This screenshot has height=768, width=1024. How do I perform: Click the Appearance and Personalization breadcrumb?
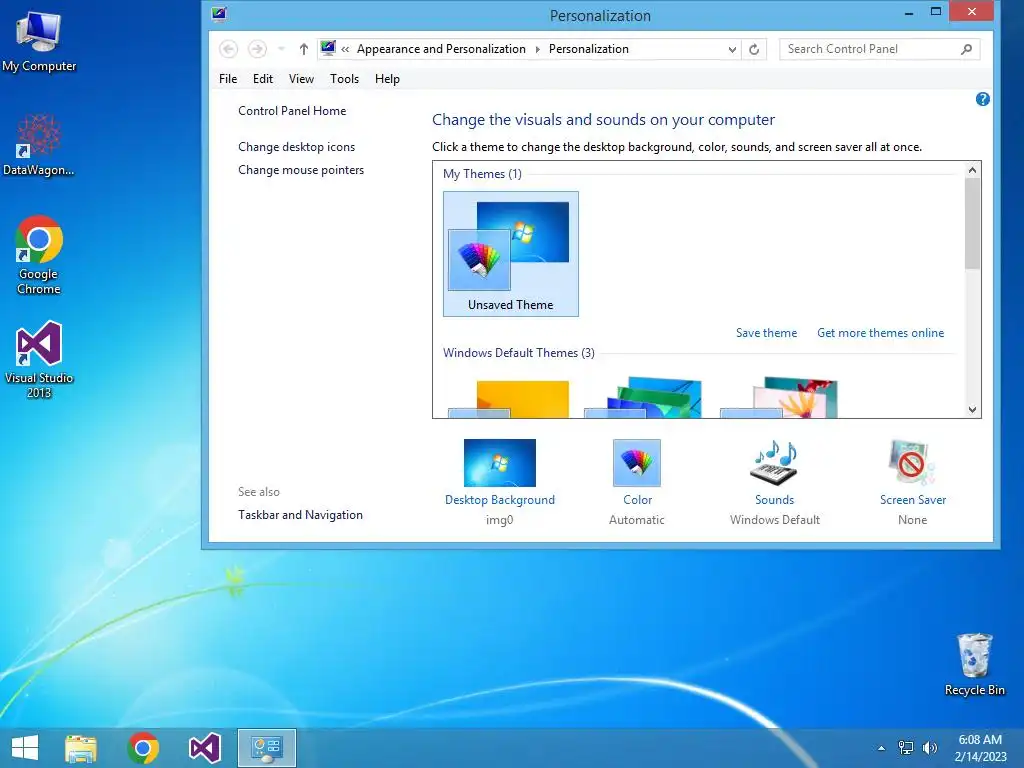click(x=441, y=49)
